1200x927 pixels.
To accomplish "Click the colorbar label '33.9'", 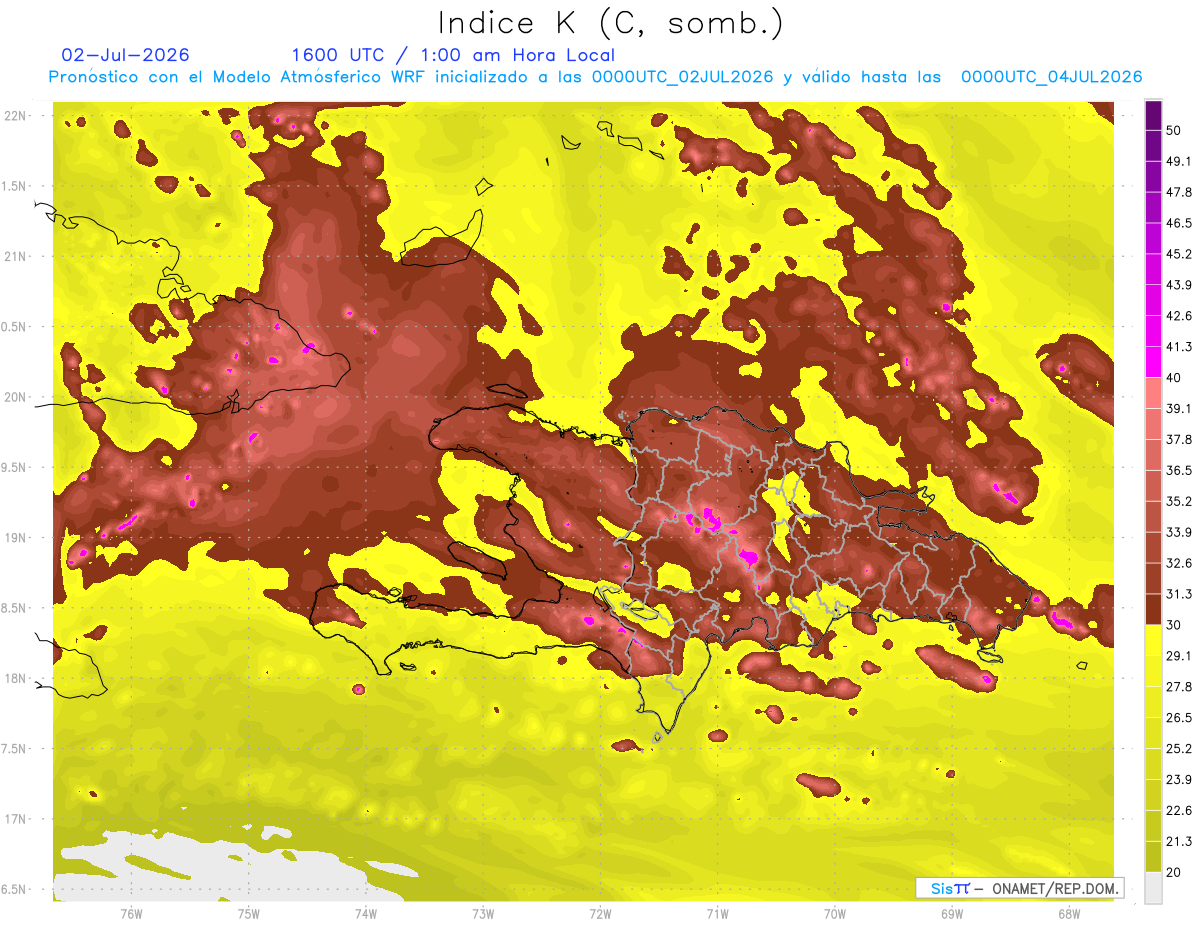I will pyautogui.click(x=1180, y=532).
